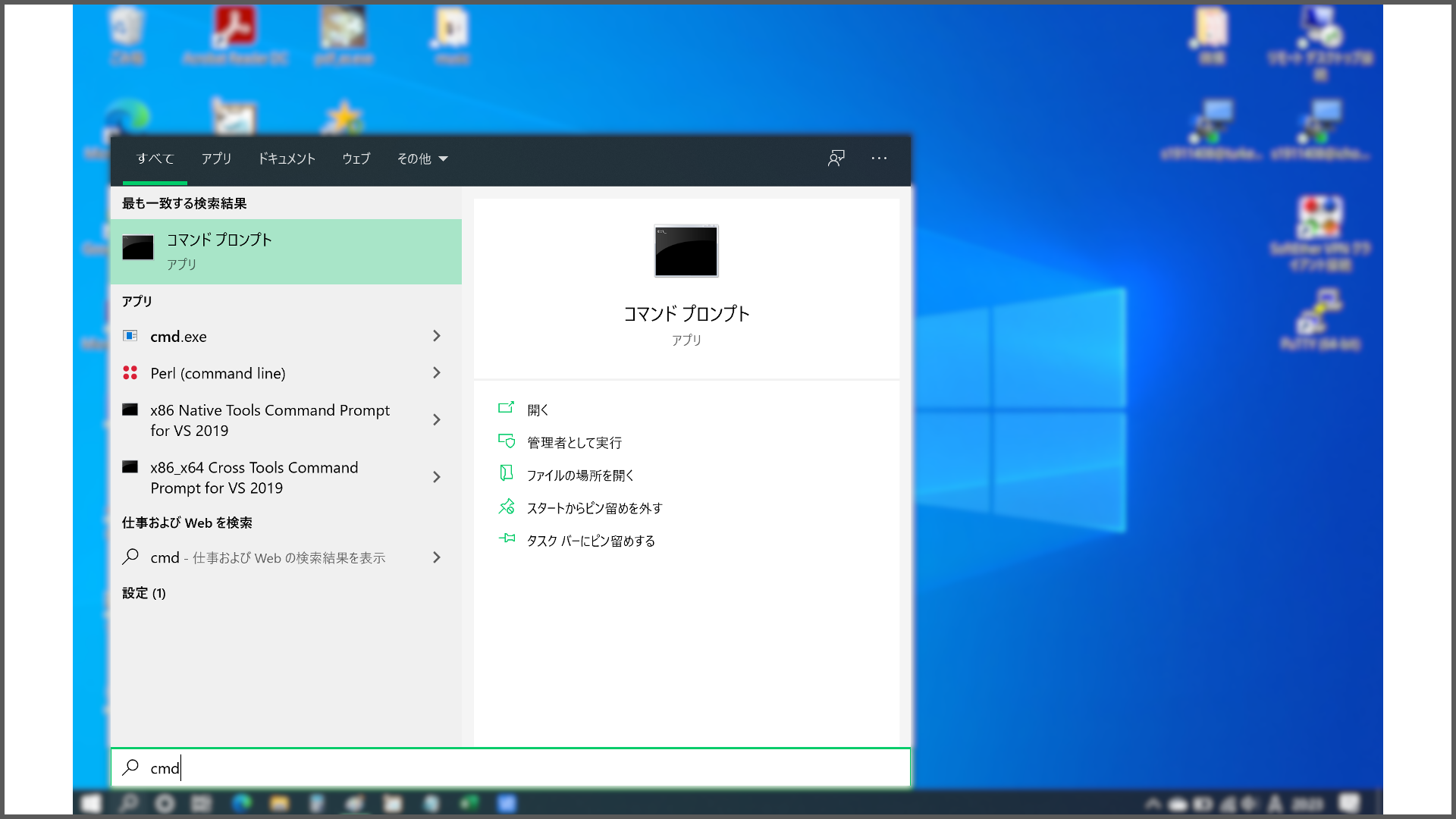
Task: Switch to the アプリ tab
Action: [216, 158]
